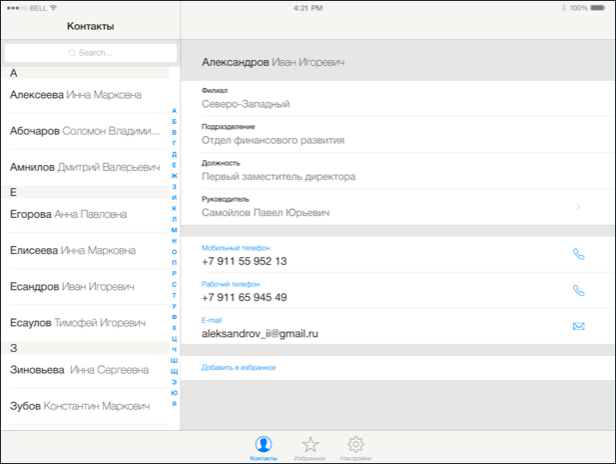616x464 pixels.
Task: Send email via the envelope icon
Action: [578, 326]
